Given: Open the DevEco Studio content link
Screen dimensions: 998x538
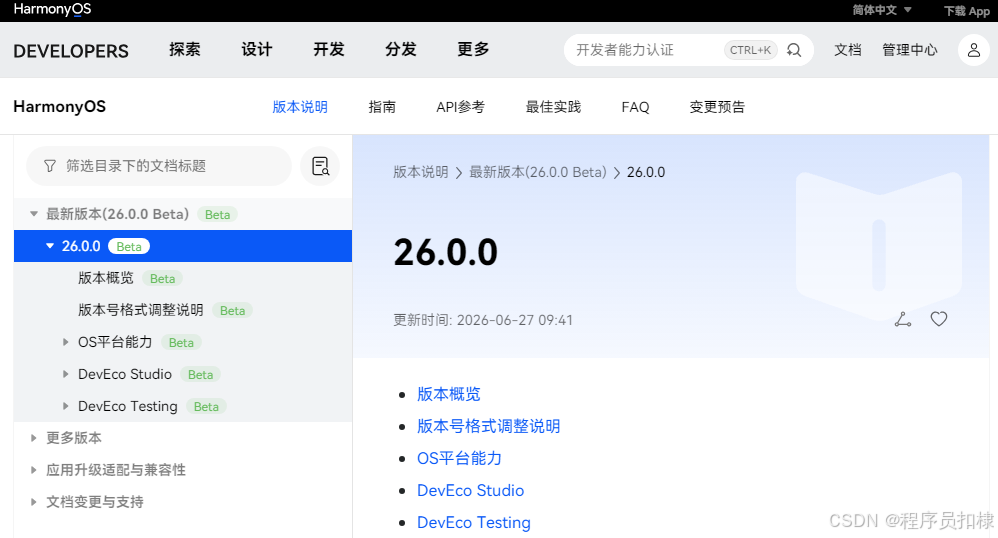Looking at the screenshot, I should pyautogui.click(x=470, y=490).
